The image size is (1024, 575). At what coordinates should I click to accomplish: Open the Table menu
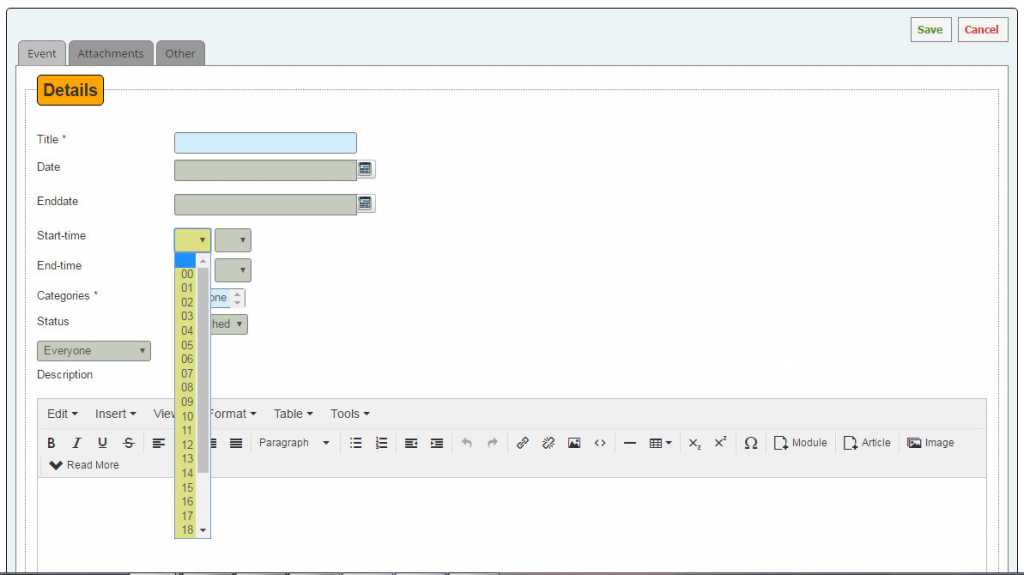pyautogui.click(x=293, y=414)
